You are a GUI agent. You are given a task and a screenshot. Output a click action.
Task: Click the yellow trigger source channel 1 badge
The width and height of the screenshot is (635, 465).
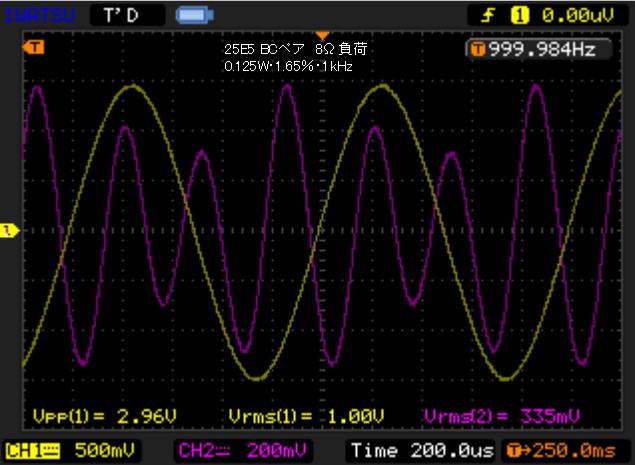519,15
